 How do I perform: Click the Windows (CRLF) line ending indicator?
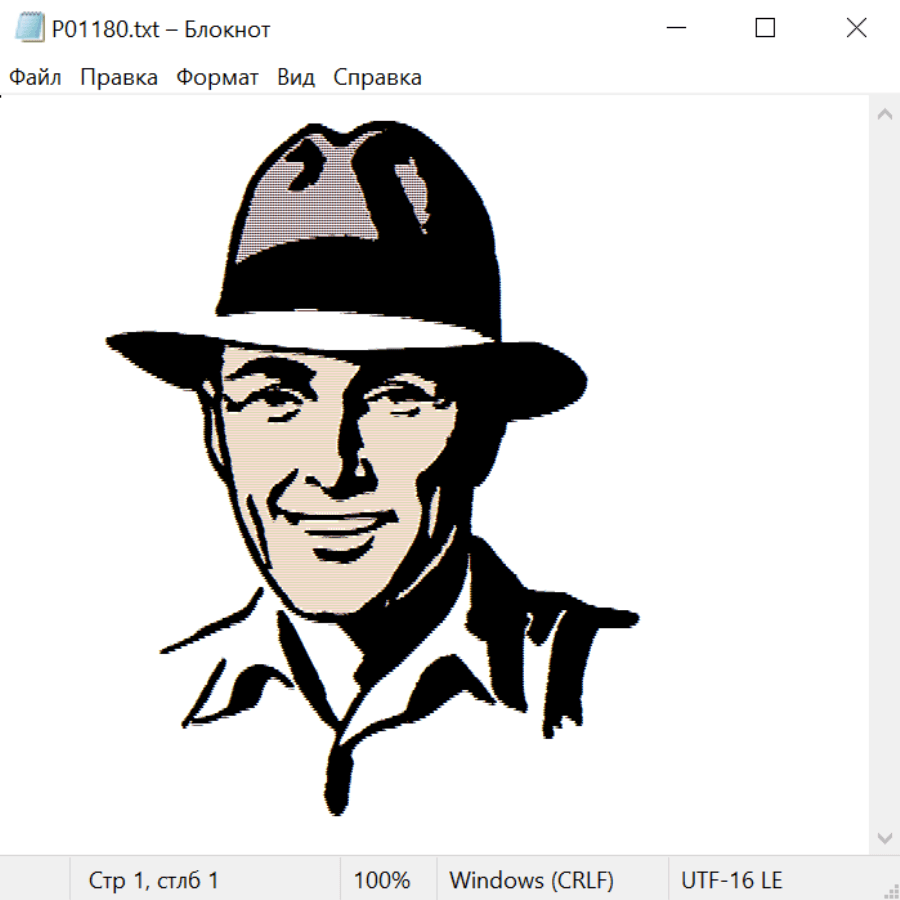pos(531,880)
